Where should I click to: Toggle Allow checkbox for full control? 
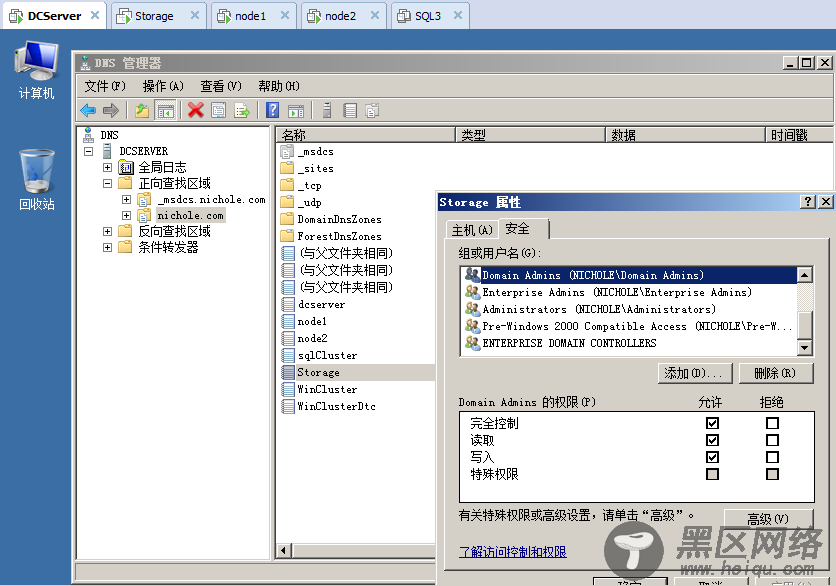coord(712,423)
